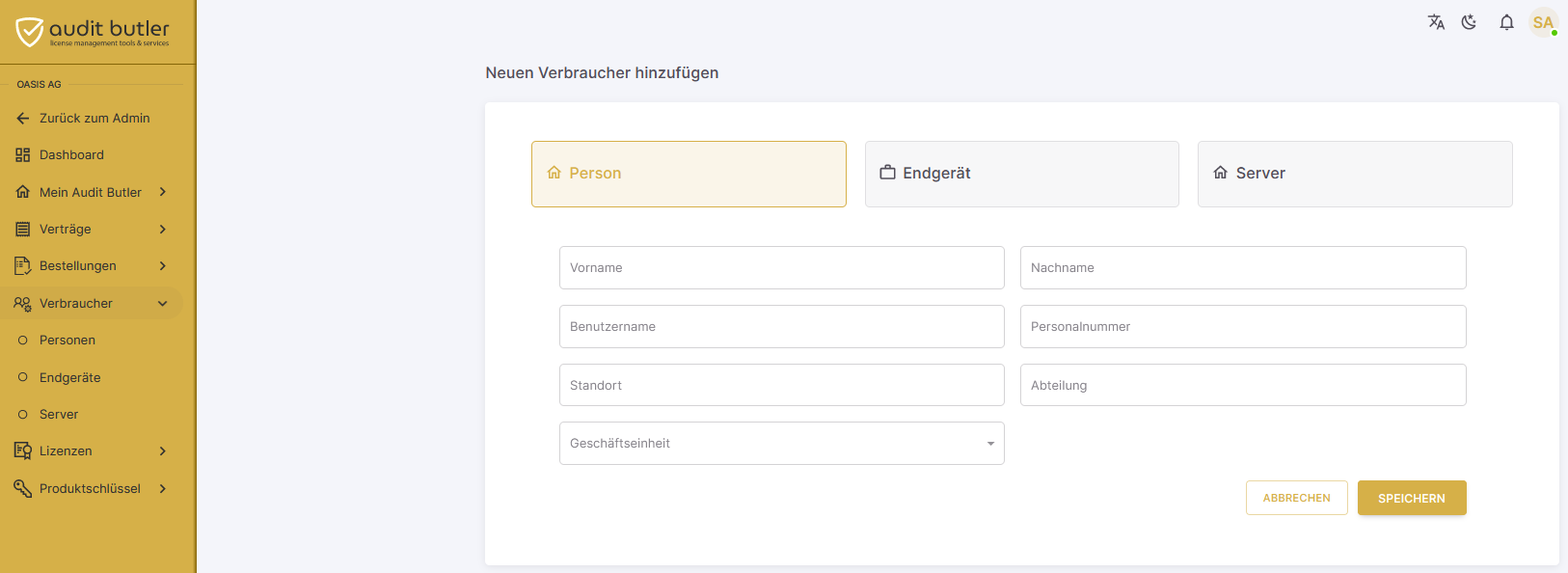
Task: Toggle dark mode moon icon
Action: pos(1469,22)
